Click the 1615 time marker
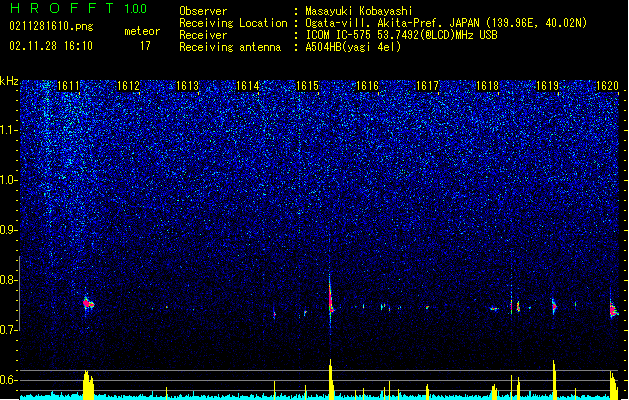This screenshot has height=400, width=629. coord(307,86)
